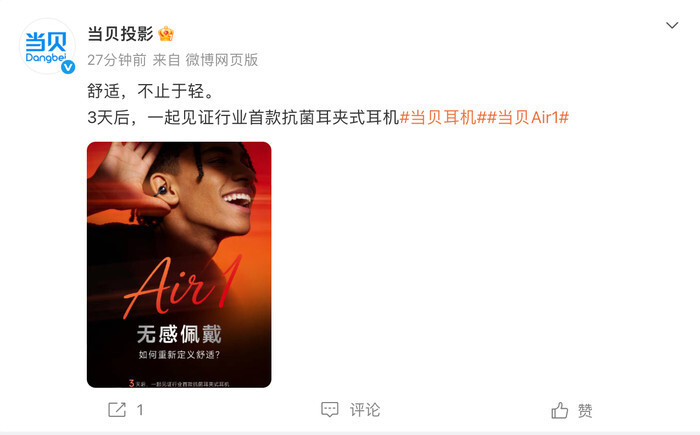This screenshot has height=435, width=700.
Task: Click the repost share icon
Action: (117, 410)
